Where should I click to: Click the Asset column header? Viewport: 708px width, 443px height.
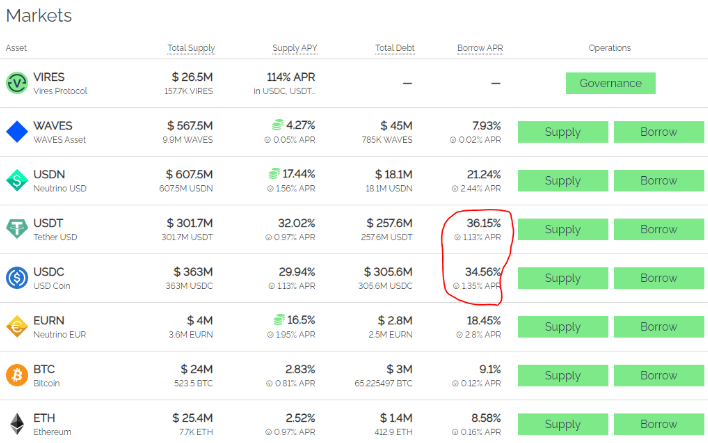pyautogui.click(x=16, y=48)
